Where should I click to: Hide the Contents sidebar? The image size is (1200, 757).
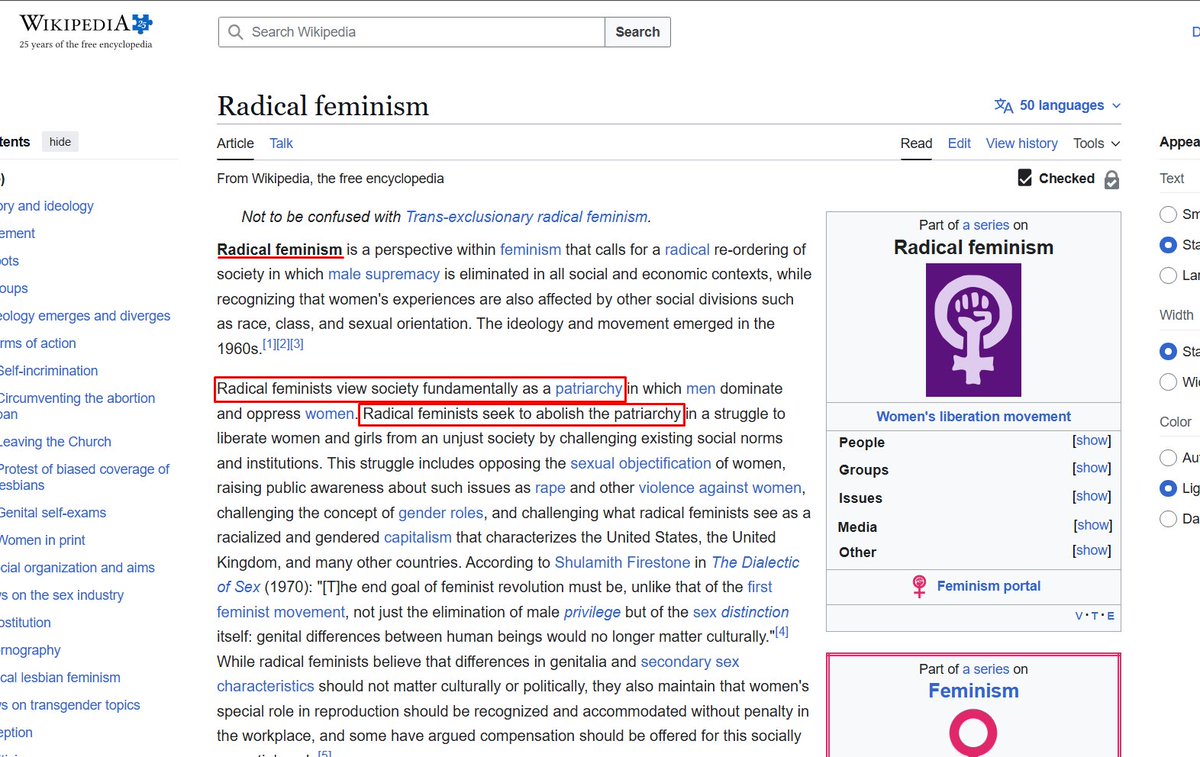point(60,142)
